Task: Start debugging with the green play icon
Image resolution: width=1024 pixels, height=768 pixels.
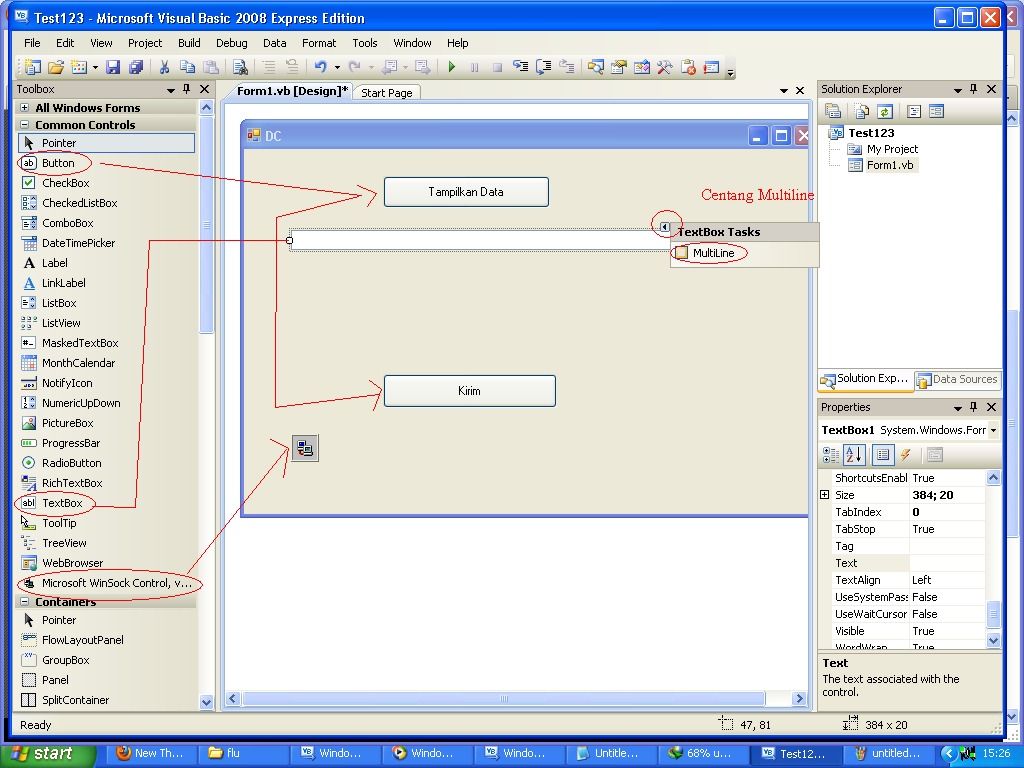Action: (x=451, y=67)
